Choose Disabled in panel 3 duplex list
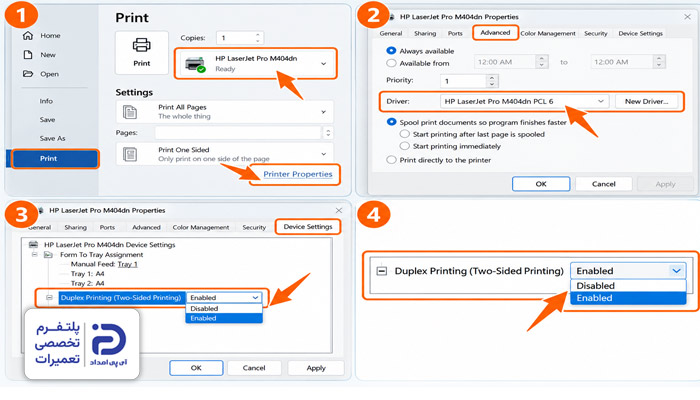 tap(224, 308)
